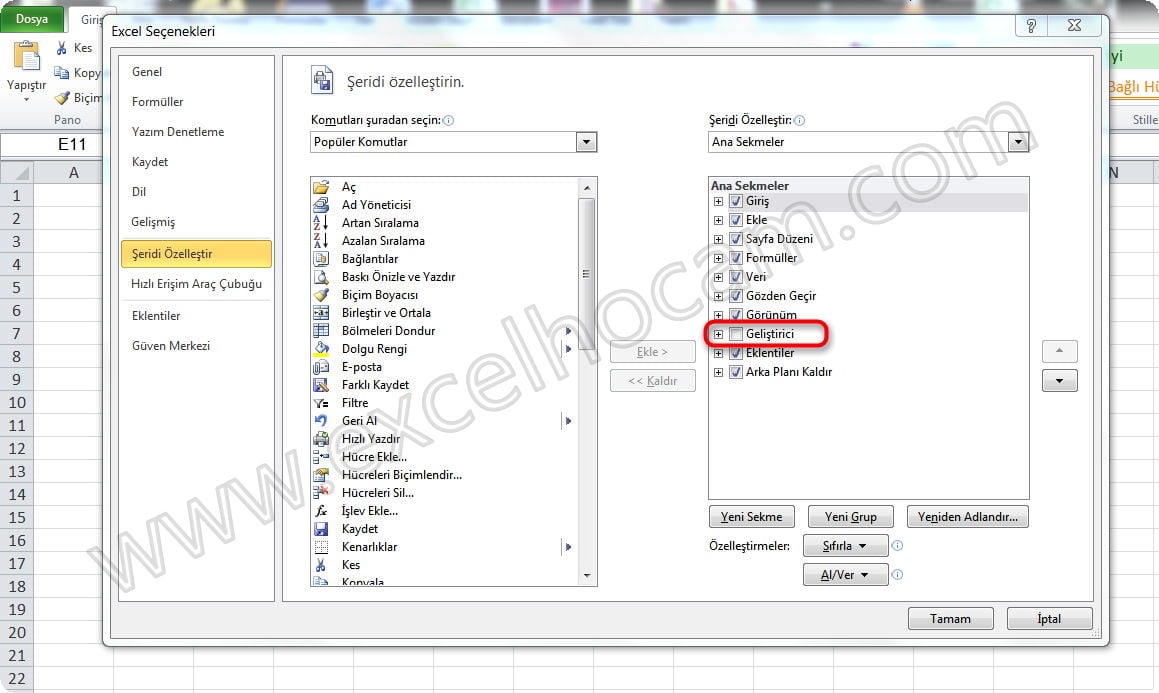Click the move down arrow button

(1059, 380)
